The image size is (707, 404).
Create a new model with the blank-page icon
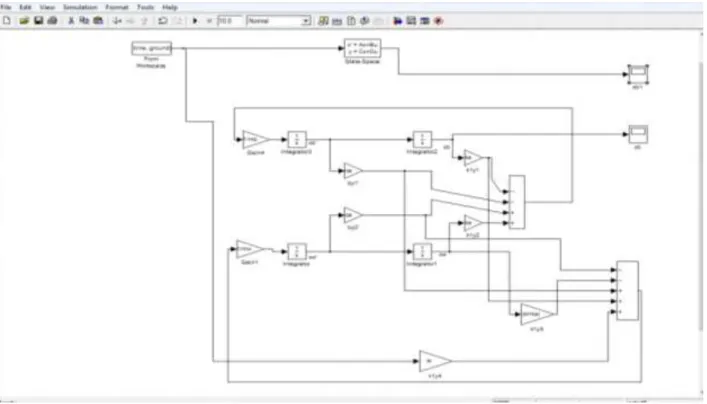coord(7,21)
